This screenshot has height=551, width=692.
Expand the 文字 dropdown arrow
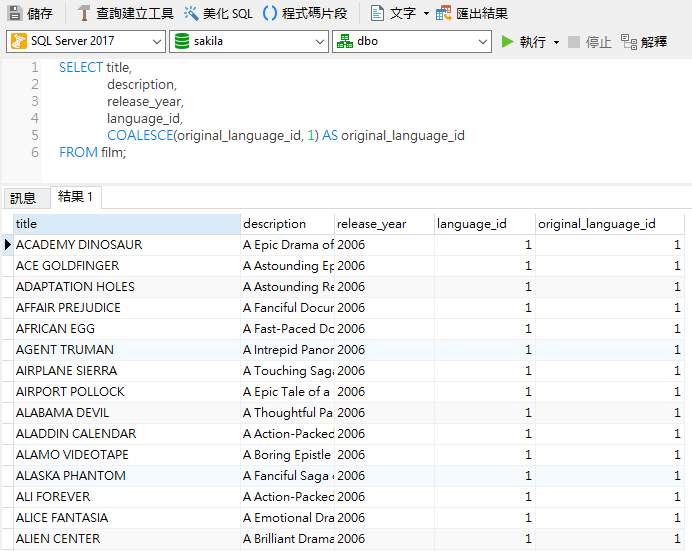[426, 13]
